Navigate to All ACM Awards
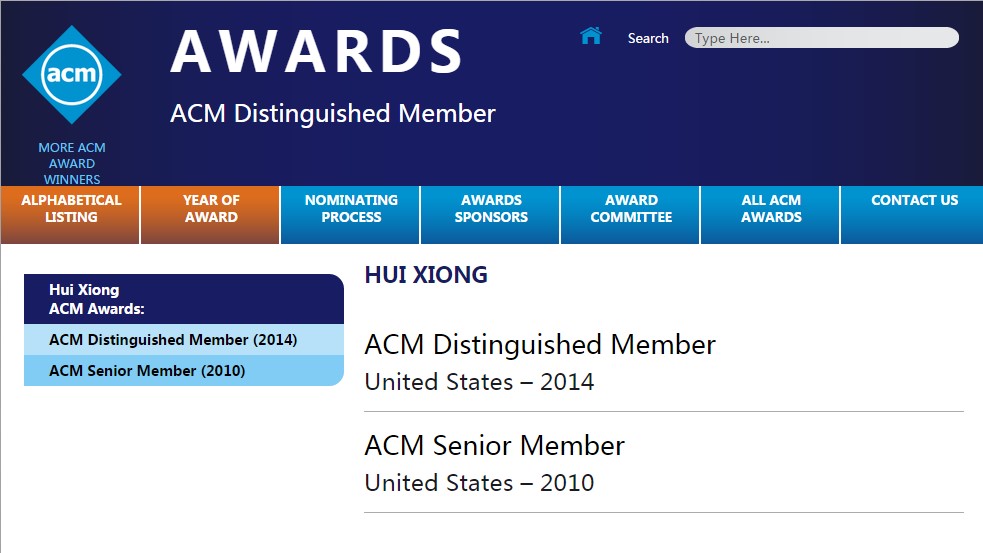983x553 pixels. pyautogui.click(x=771, y=208)
